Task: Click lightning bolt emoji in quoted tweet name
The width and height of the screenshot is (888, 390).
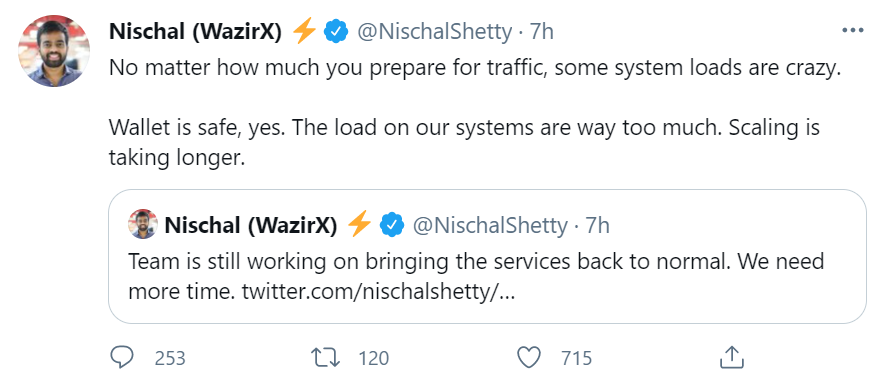Action: (x=359, y=224)
